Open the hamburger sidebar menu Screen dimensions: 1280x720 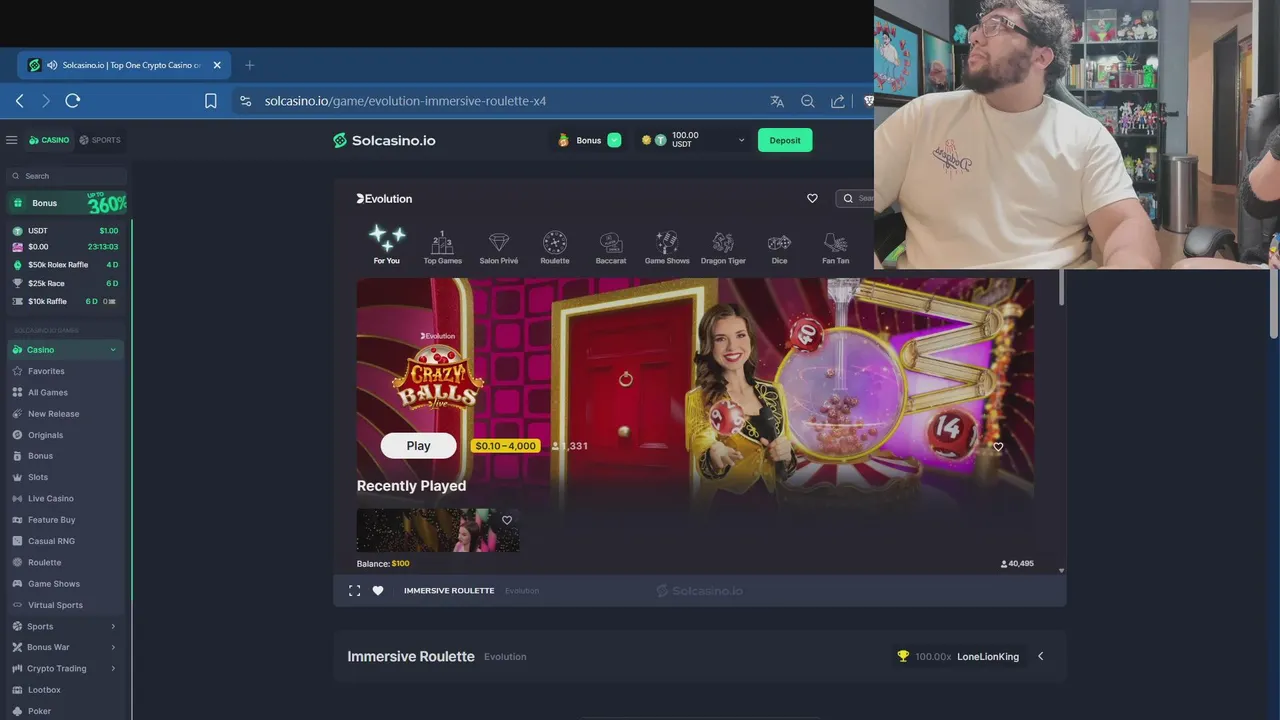[12, 140]
